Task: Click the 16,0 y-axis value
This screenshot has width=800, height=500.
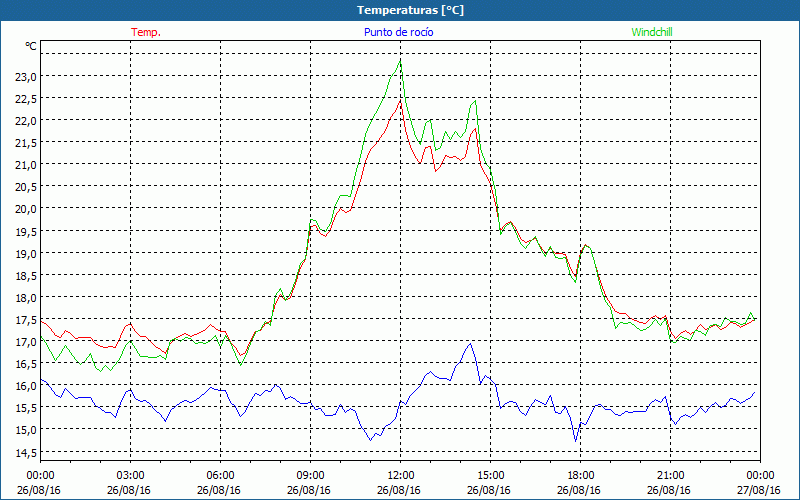Action: pos(26,386)
